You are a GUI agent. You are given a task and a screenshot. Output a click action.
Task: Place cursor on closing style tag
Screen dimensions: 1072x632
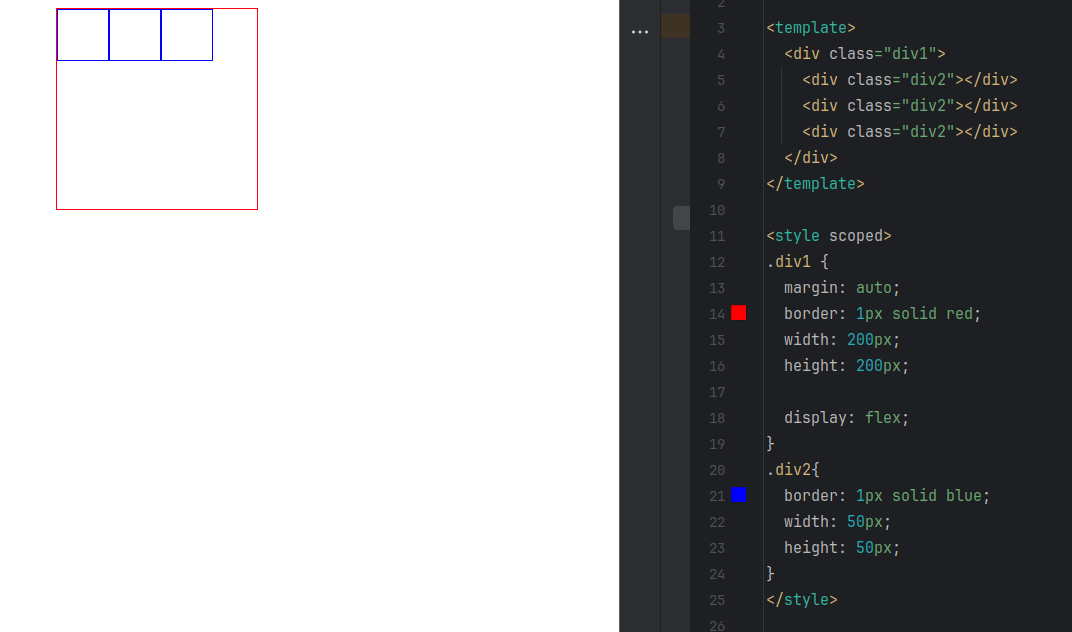pyautogui.click(x=801, y=600)
